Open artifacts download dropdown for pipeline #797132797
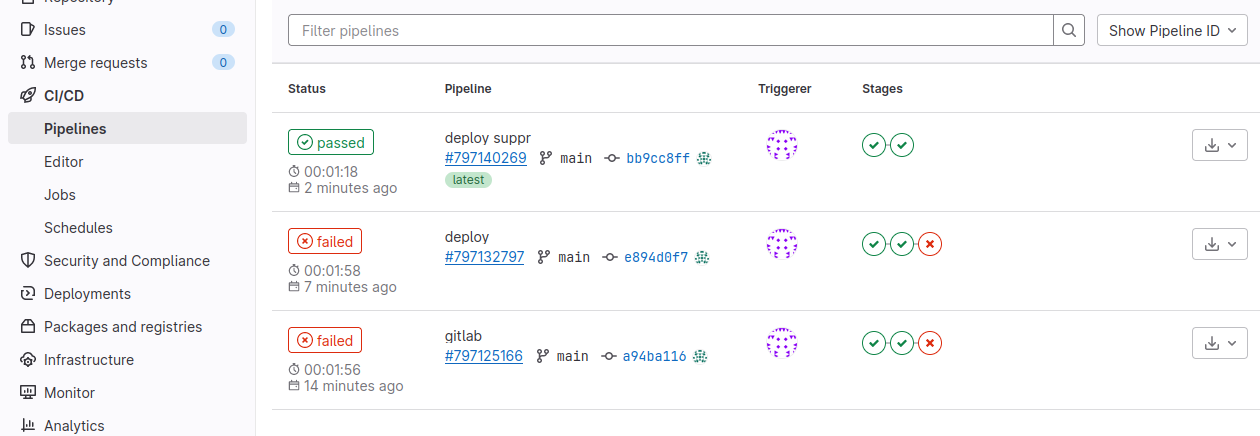1260x436 pixels. [x=1220, y=244]
